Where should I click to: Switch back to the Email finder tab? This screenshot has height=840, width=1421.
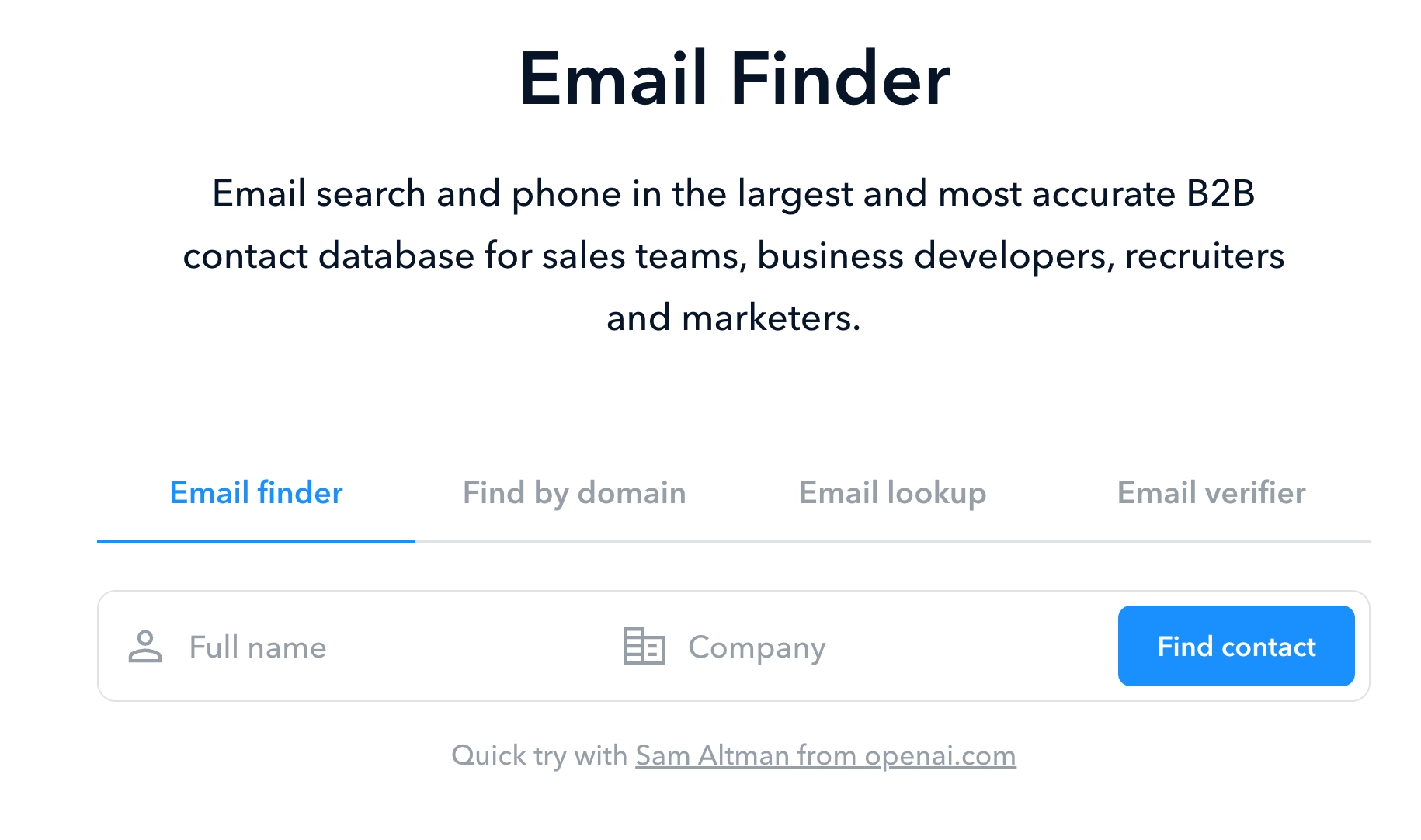coord(255,492)
